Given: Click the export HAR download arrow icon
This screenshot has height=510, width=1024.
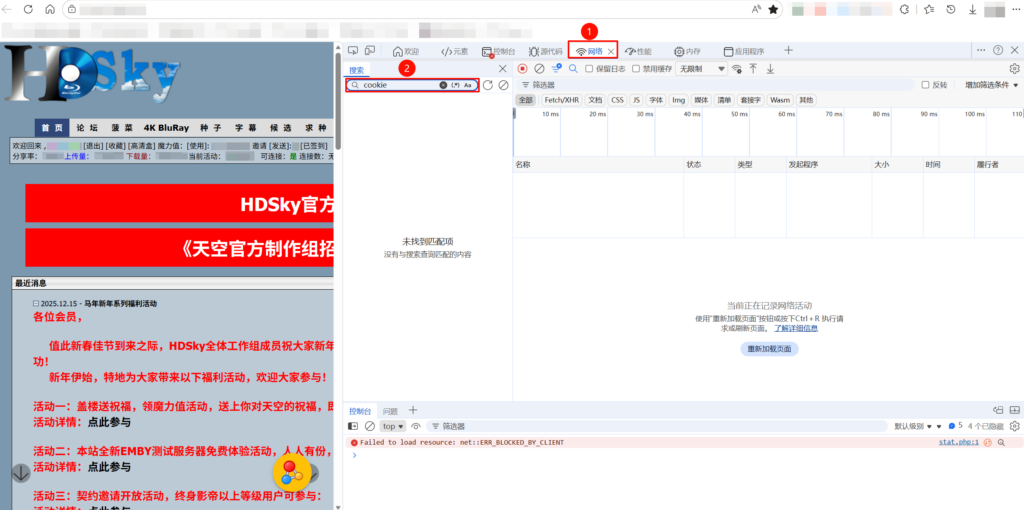Looking at the screenshot, I should coord(770,68).
